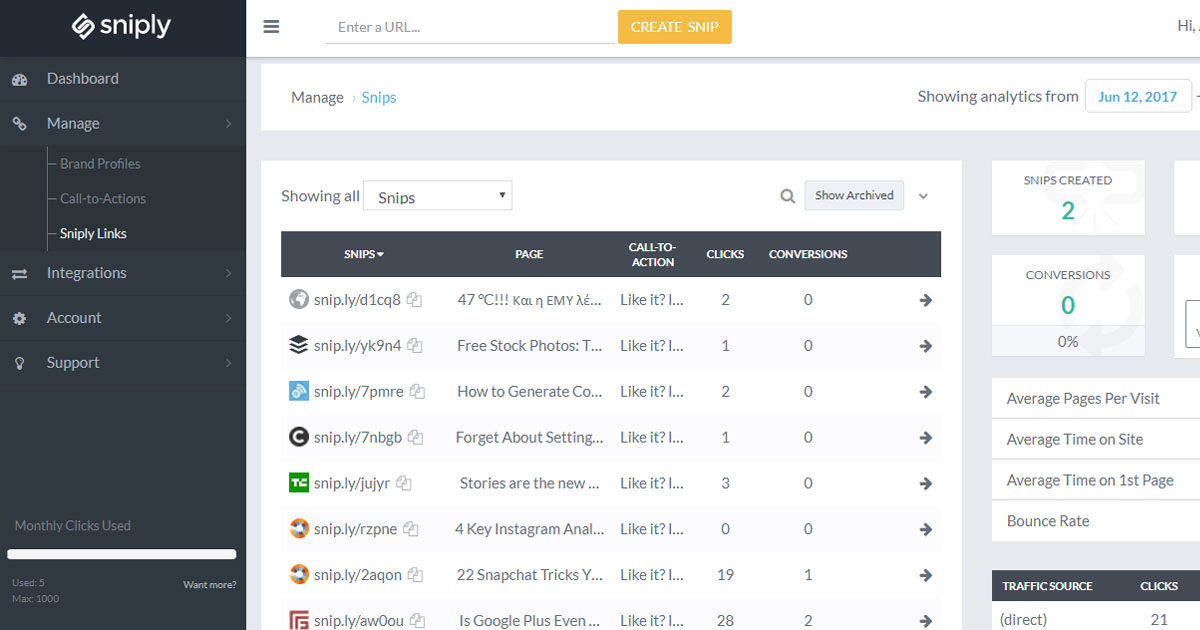Click the Create Snip button
Screen dimensions: 1200x630
tap(675, 27)
